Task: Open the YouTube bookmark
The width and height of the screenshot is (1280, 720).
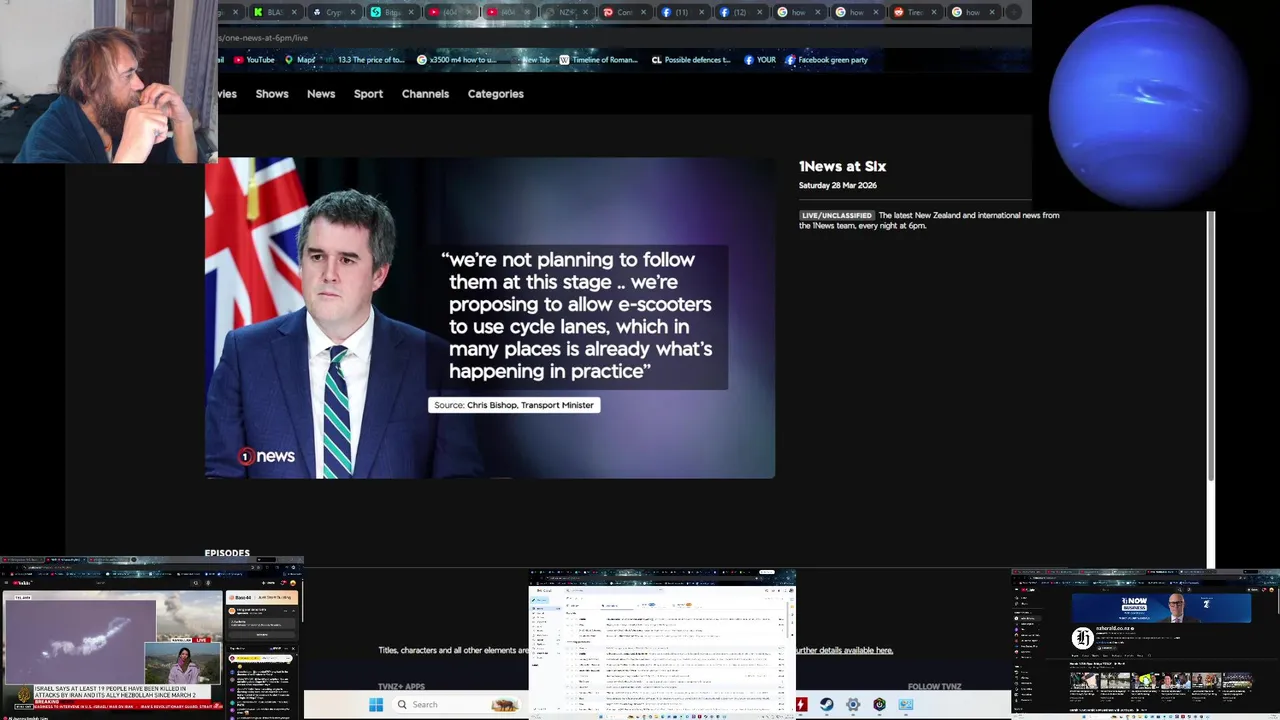Action: coord(254,60)
